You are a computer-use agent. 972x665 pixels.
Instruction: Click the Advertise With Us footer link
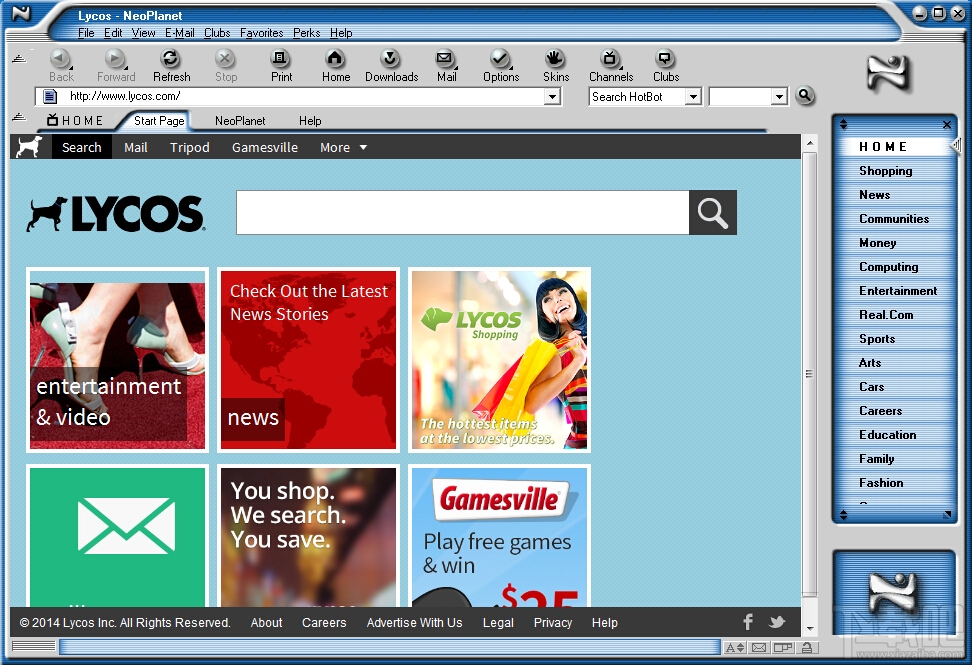tap(414, 622)
